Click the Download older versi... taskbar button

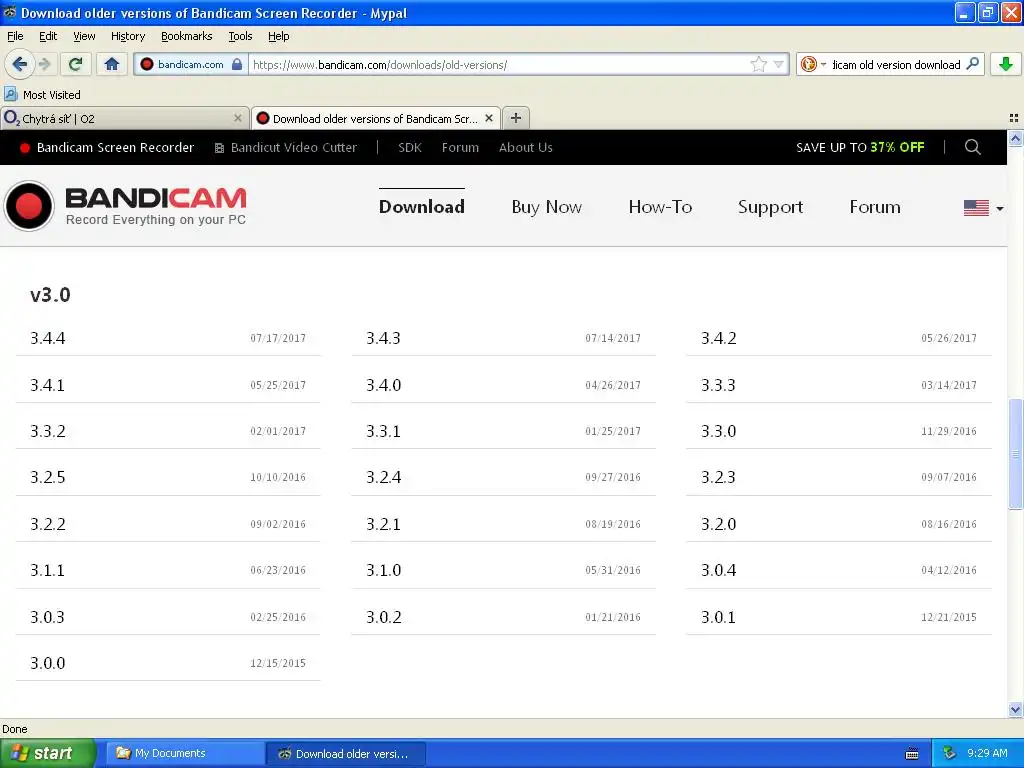pyautogui.click(x=345, y=754)
